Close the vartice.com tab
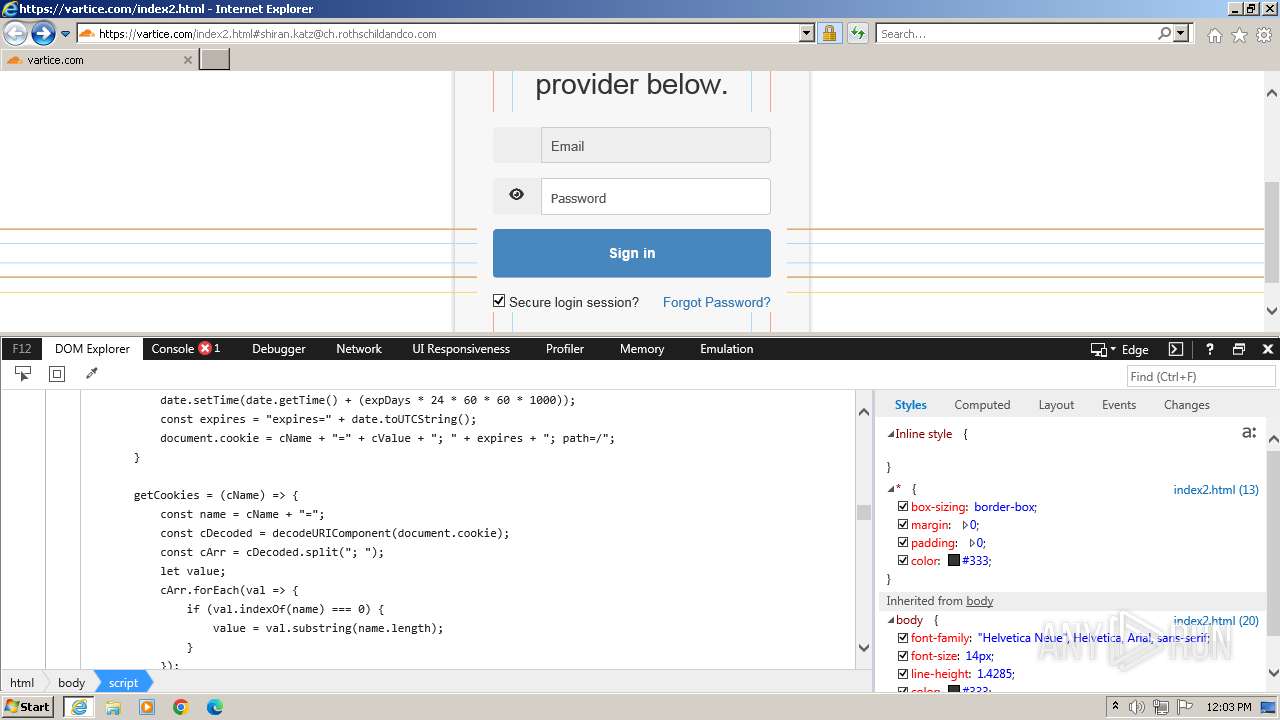Screen dimensions: 1280x720 187,60
